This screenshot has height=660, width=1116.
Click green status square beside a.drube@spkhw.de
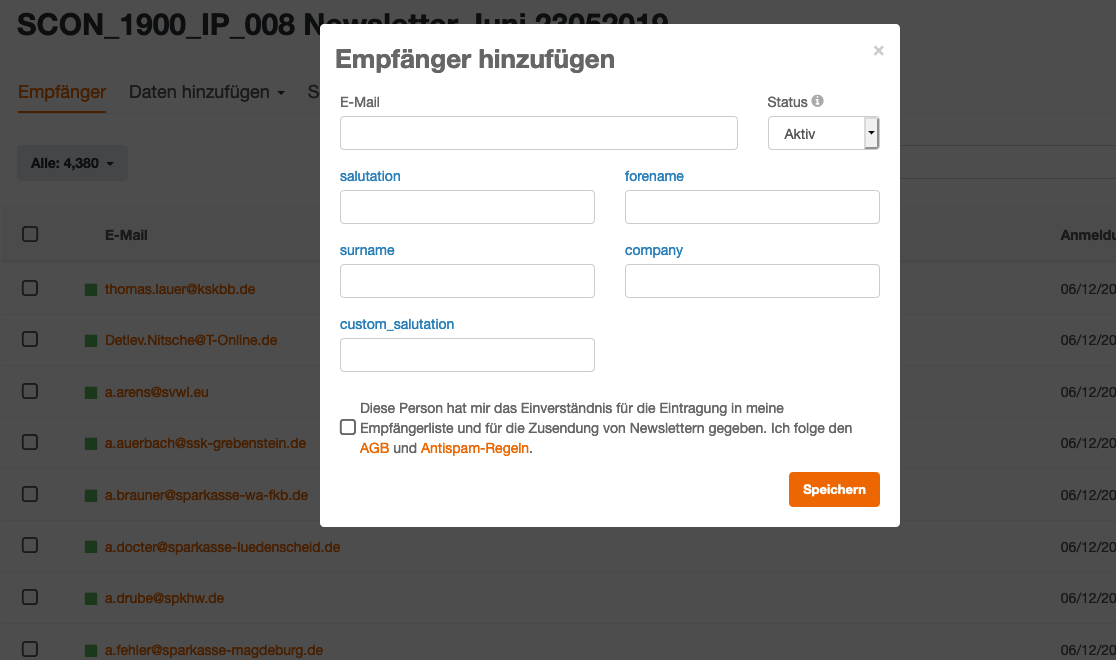pos(91,599)
